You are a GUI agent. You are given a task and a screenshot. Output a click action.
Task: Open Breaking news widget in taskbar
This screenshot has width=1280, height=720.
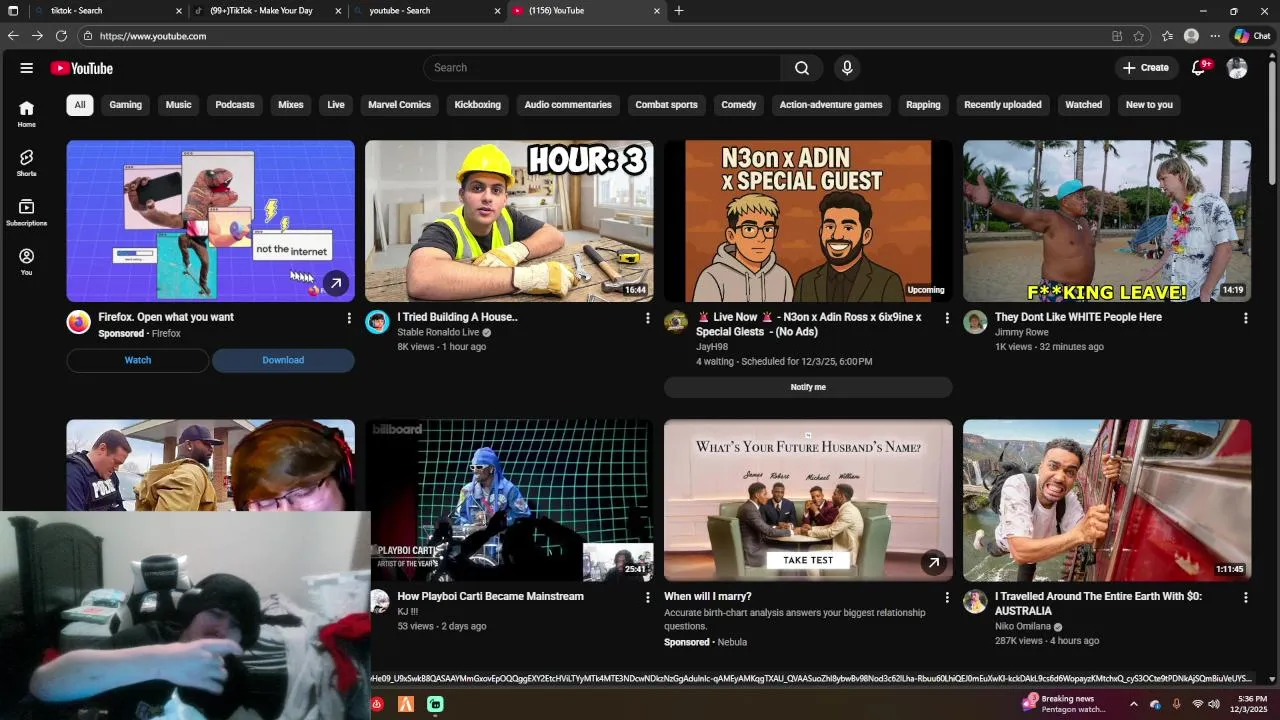point(1066,704)
